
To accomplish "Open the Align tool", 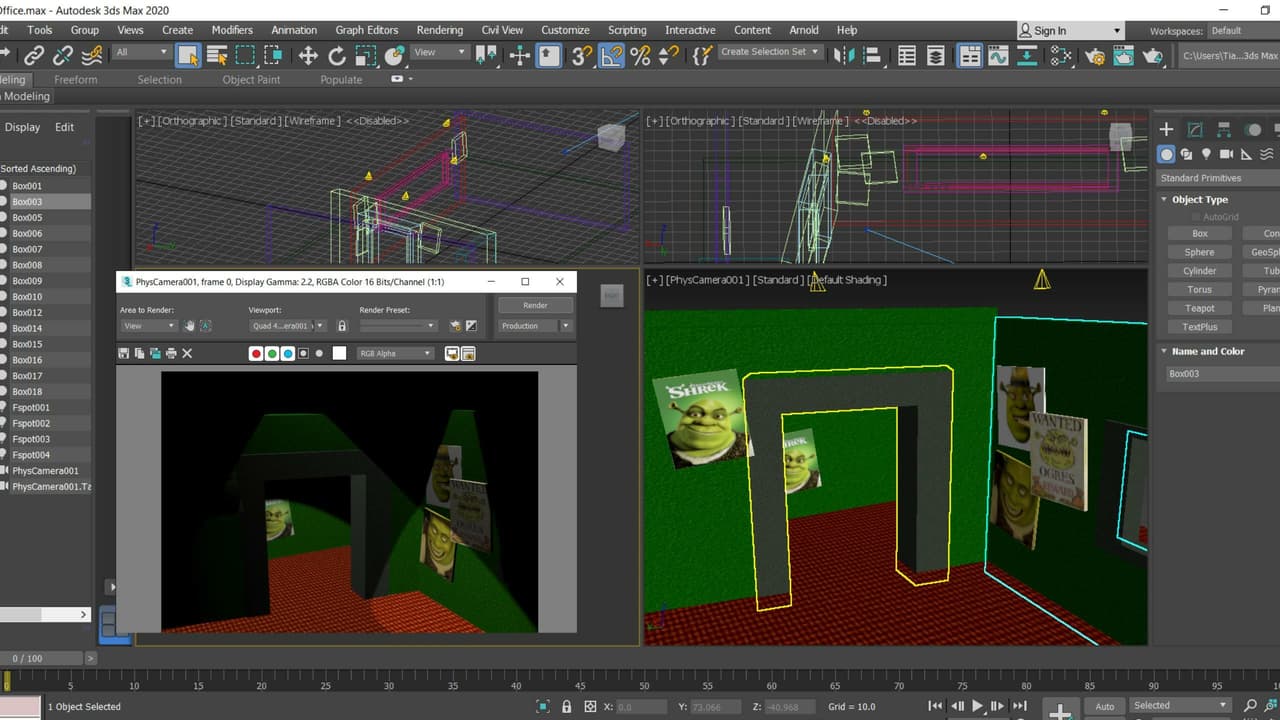I will [x=873, y=55].
